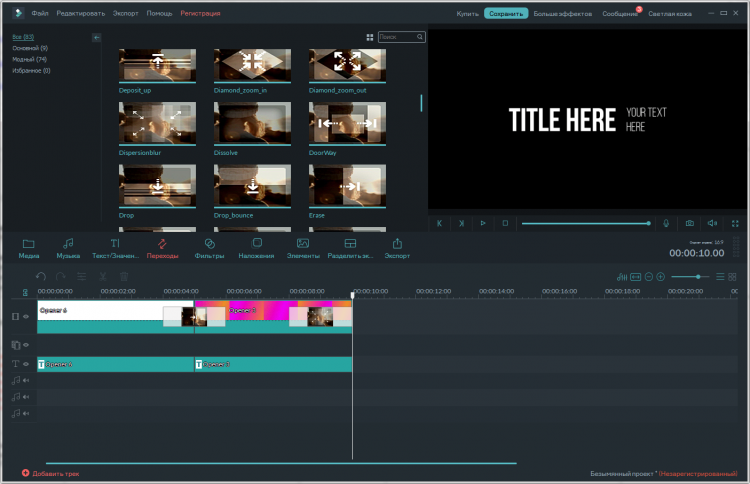This screenshot has width=750, height=484.
Task: Open the Экспорт menu in menu bar
Action: coord(125,13)
